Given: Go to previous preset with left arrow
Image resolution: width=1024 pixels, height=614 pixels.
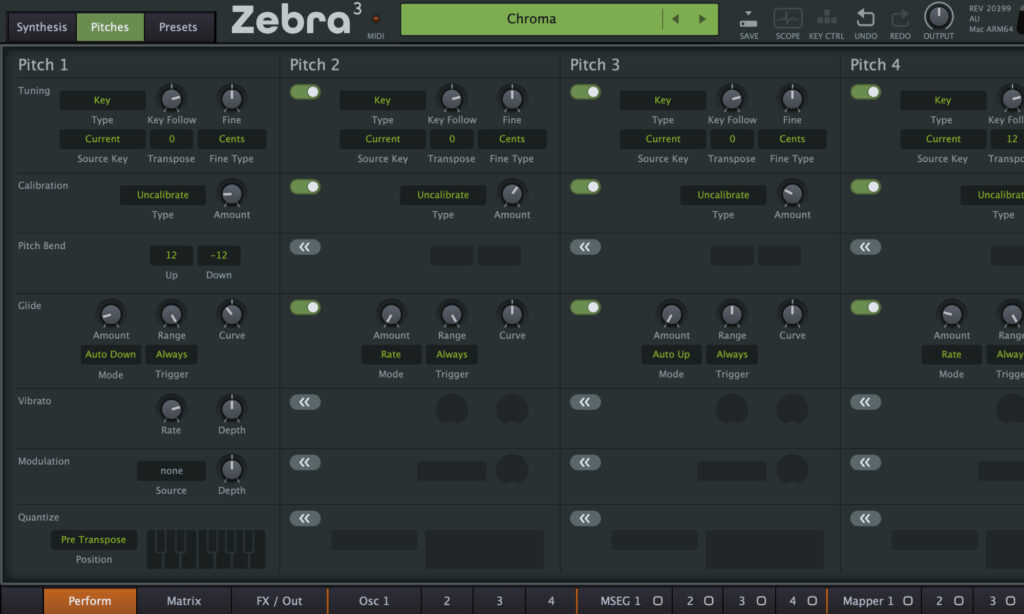Looking at the screenshot, I should [x=675, y=19].
